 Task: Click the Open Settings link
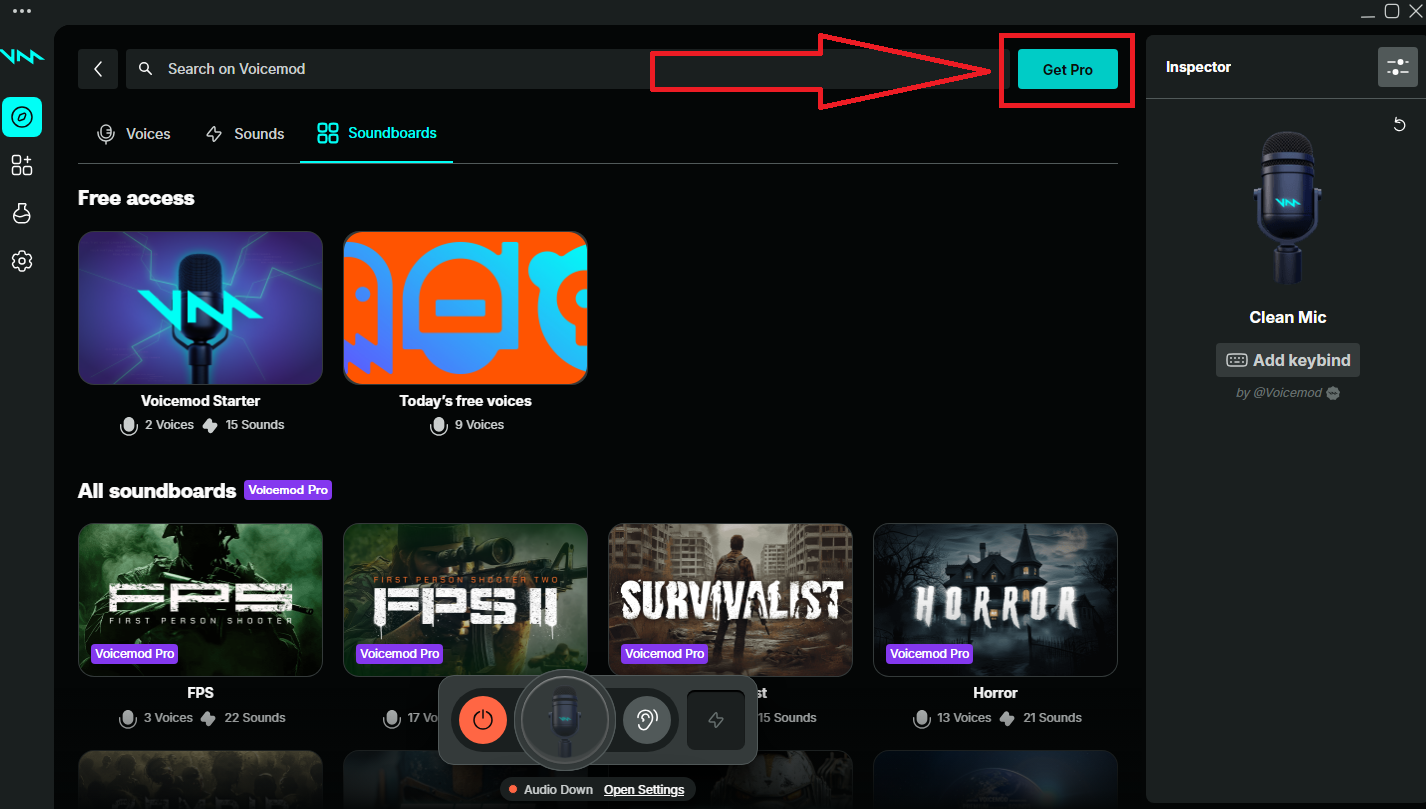click(x=644, y=790)
